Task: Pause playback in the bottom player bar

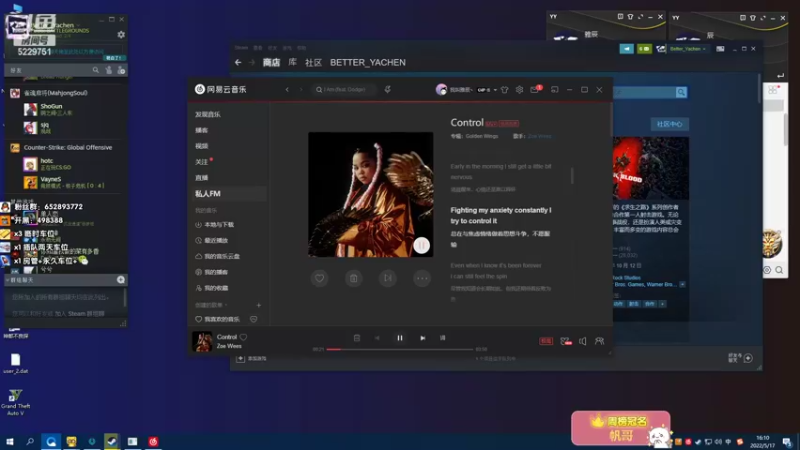Action: point(400,338)
